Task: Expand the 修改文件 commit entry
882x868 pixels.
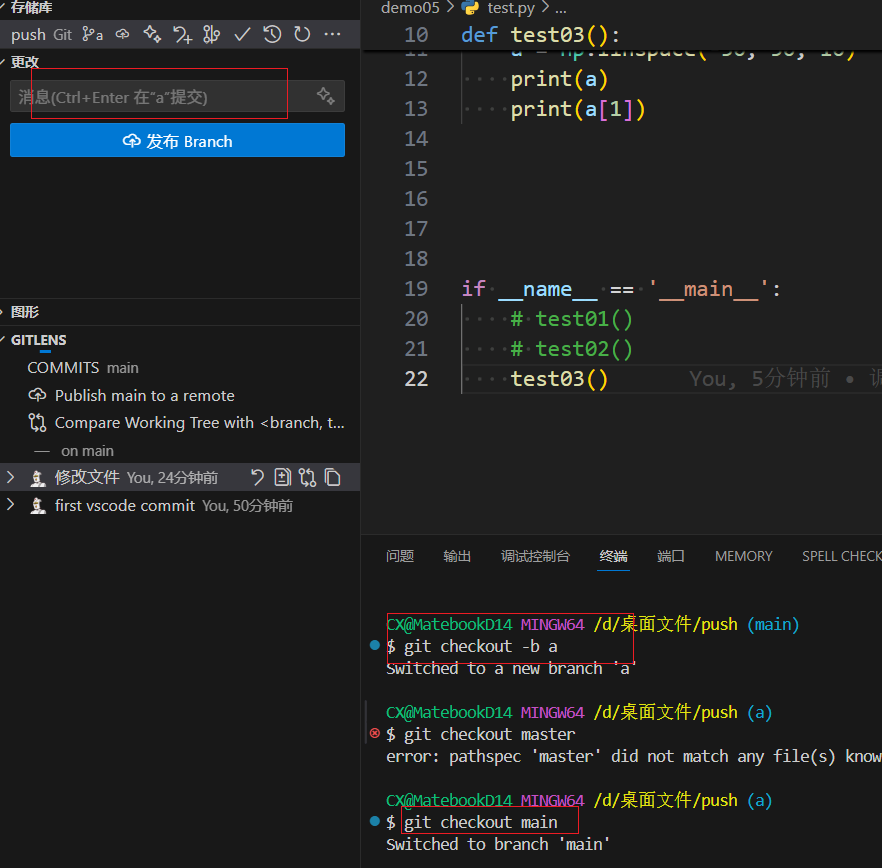Action: pos(10,477)
